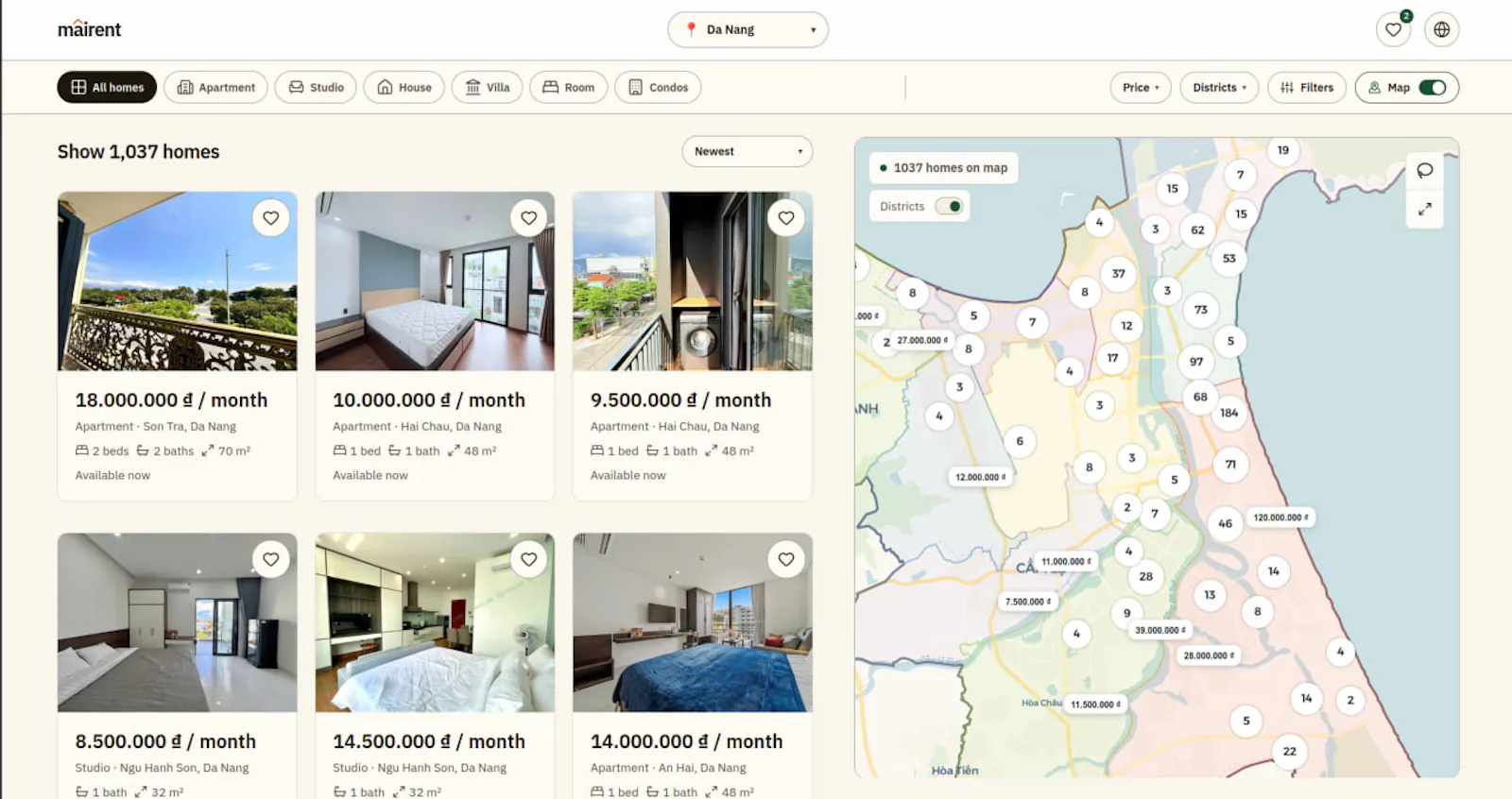
Task: Click the 37 homes map cluster
Action: pyautogui.click(x=1119, y=274)
